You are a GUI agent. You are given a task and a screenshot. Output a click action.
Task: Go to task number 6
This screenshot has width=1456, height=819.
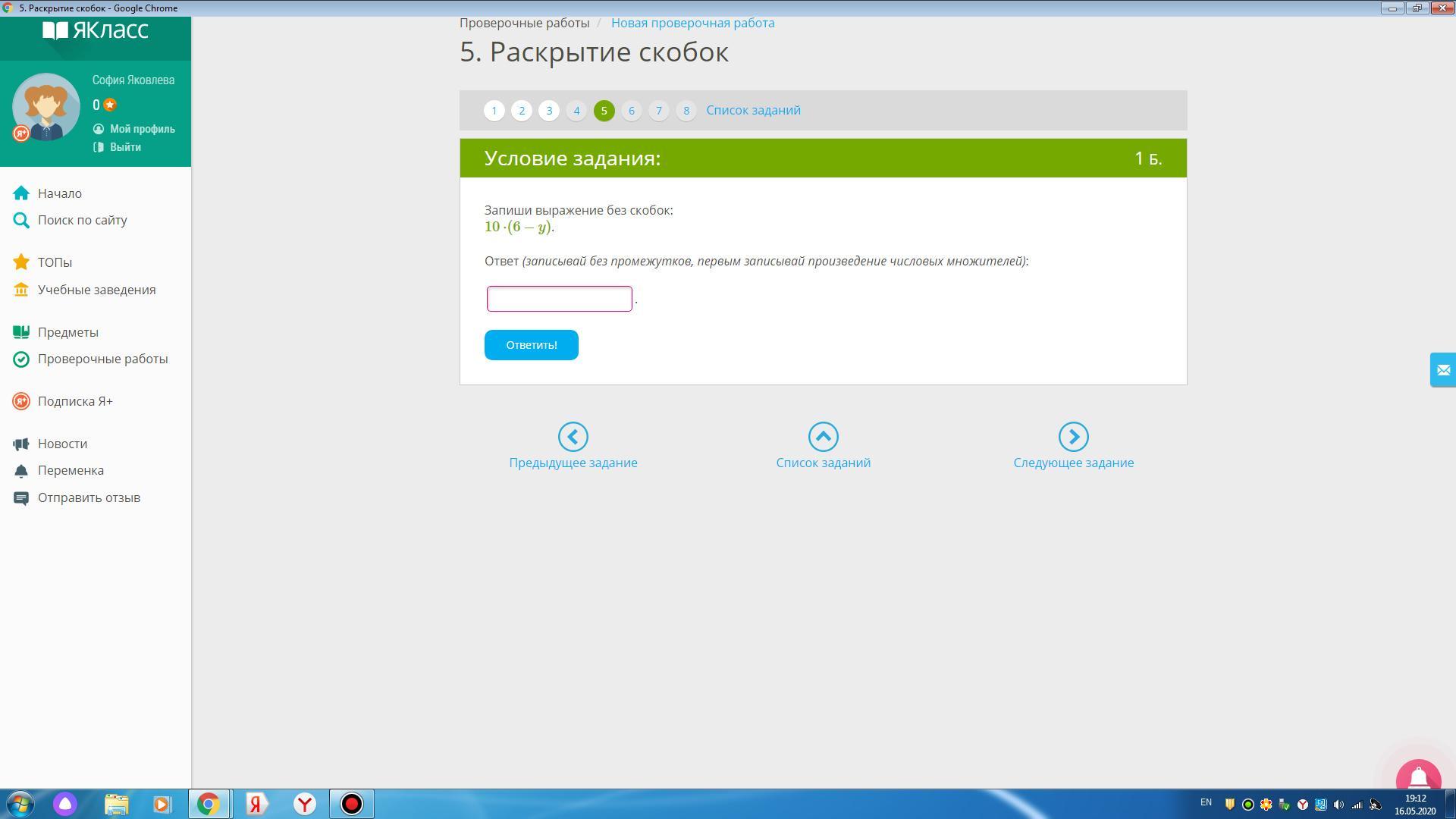(x=631, y=111)
